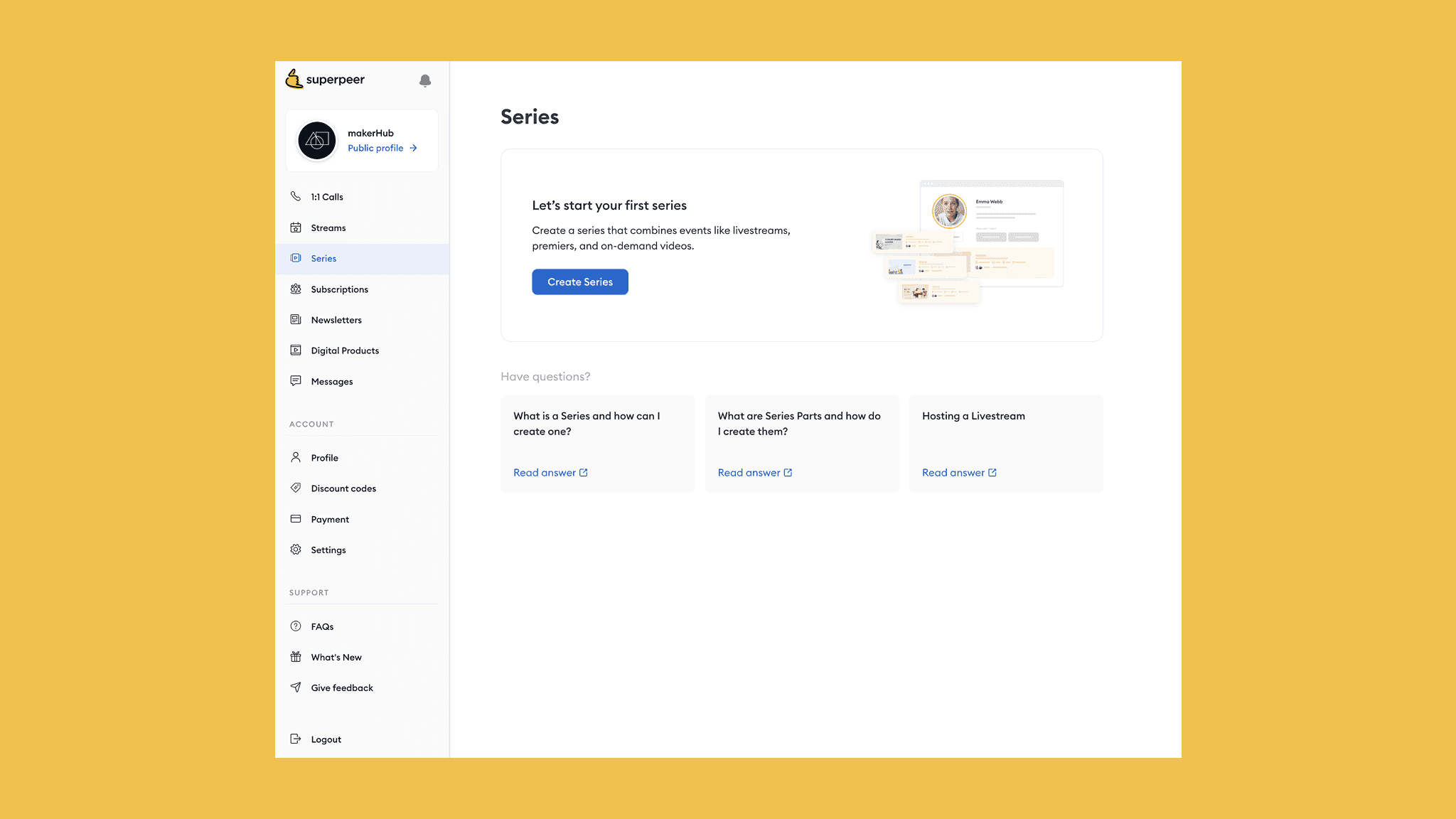Click the Subscriptions badge icon

click(x=296, y=289)
